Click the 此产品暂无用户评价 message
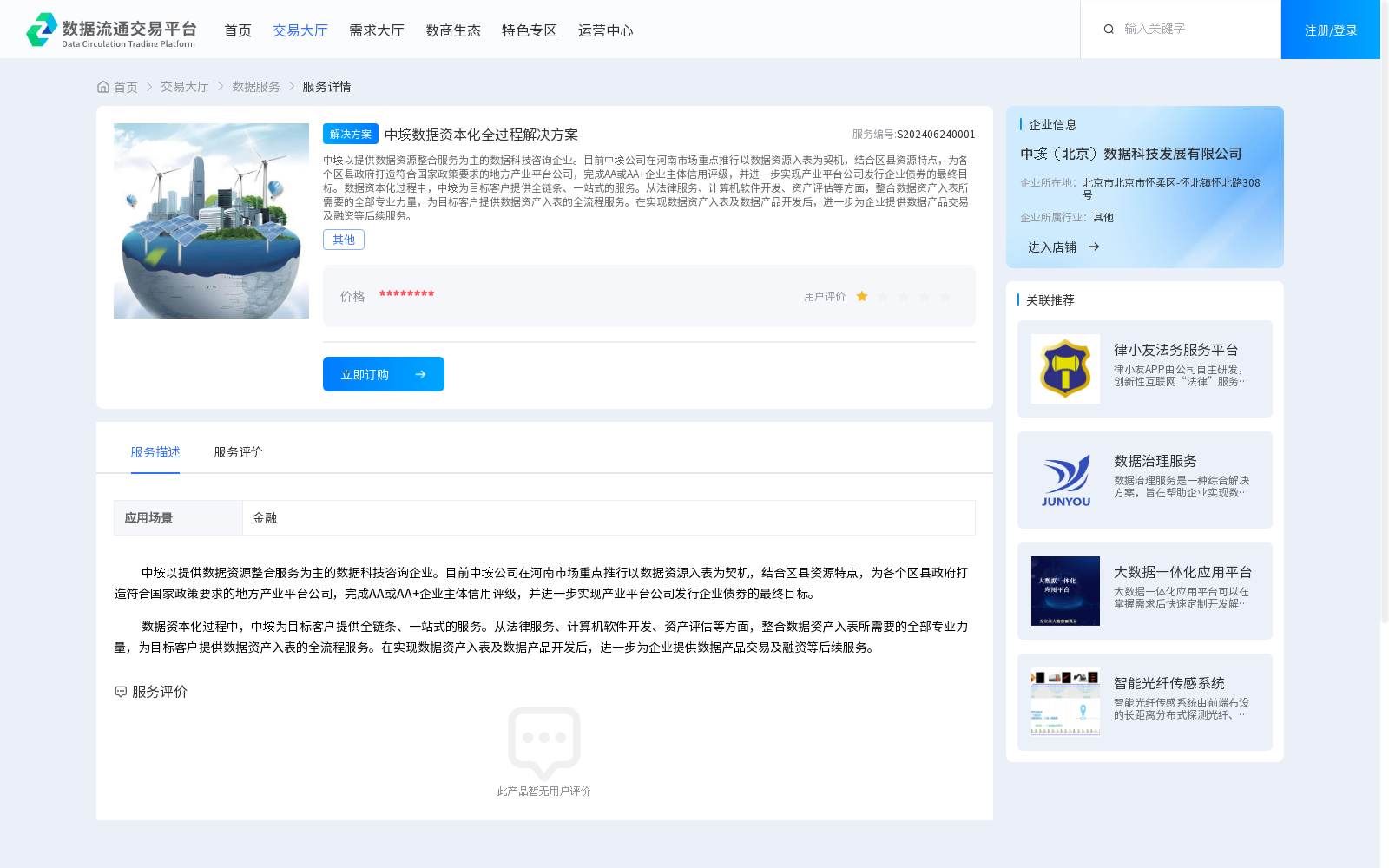The height and width of the screenshot is (868, 1389). [543, 792]
